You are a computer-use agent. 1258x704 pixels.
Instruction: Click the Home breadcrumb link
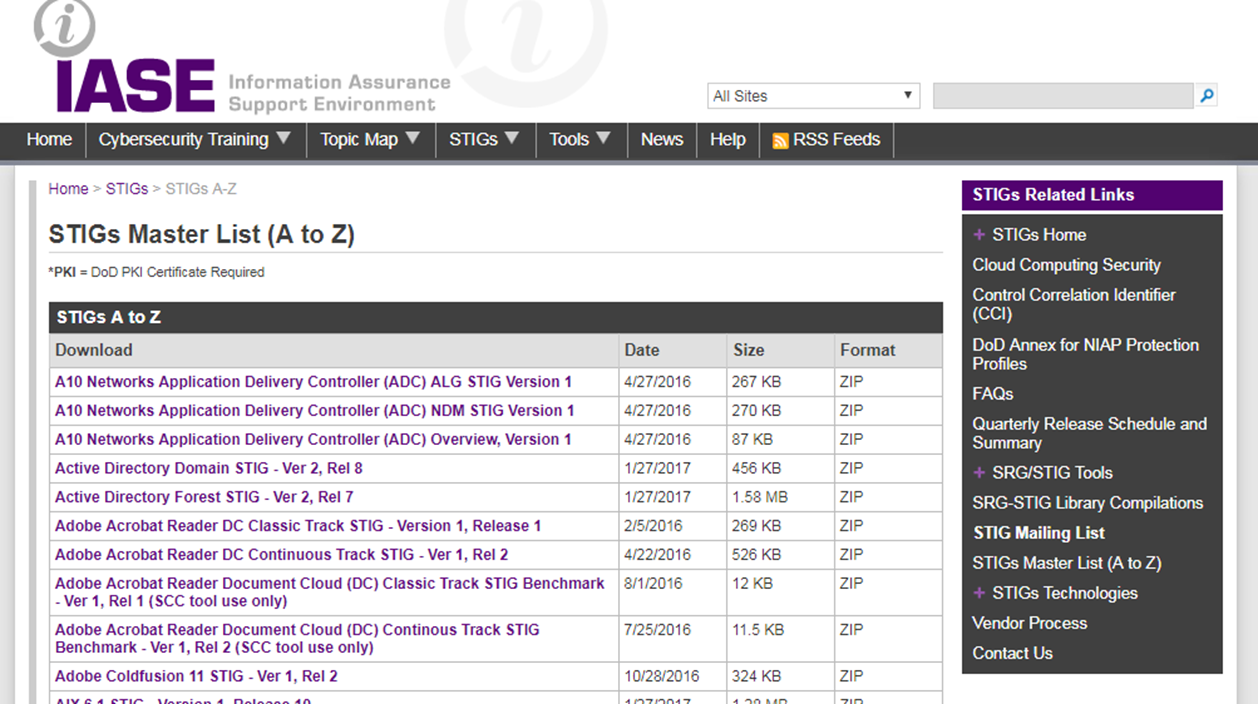point(68,189)
